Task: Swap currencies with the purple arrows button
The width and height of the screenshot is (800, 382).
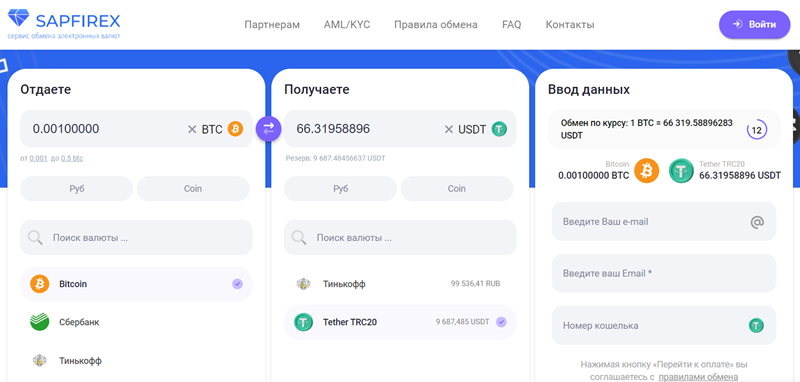Action: (x=268, y=128)
